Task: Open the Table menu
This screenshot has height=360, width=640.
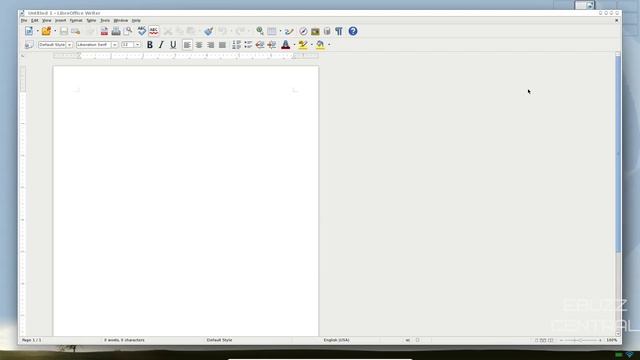Action: (91, 20)
